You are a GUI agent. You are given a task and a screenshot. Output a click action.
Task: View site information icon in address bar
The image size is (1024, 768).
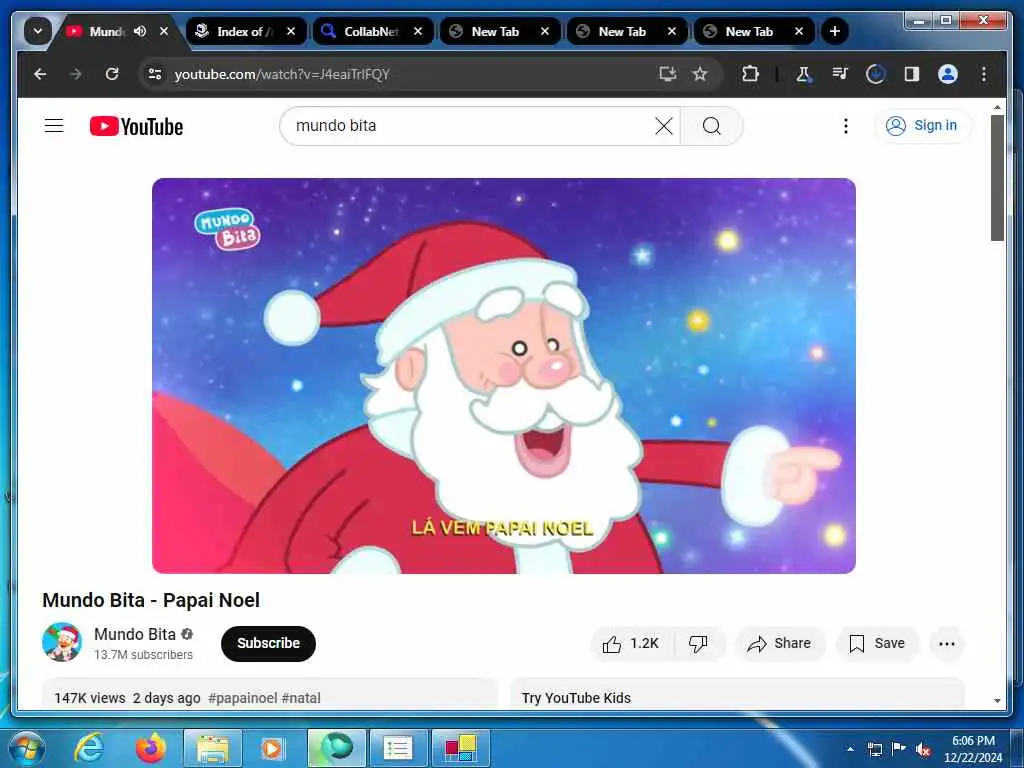point(155,74)
